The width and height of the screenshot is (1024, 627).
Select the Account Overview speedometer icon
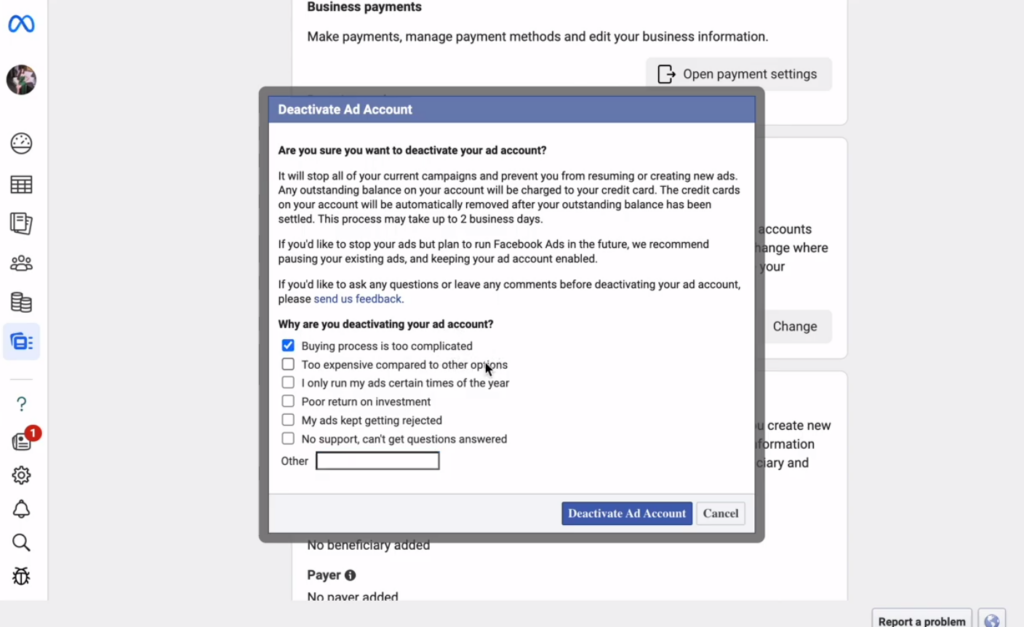21,143
